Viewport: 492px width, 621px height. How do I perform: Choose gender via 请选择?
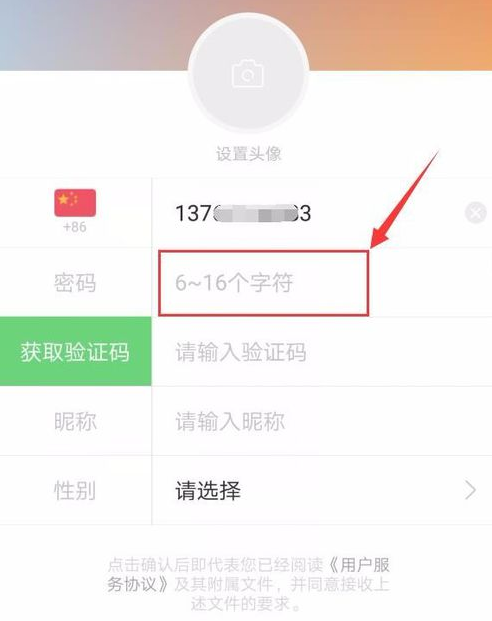coord(208,491)
